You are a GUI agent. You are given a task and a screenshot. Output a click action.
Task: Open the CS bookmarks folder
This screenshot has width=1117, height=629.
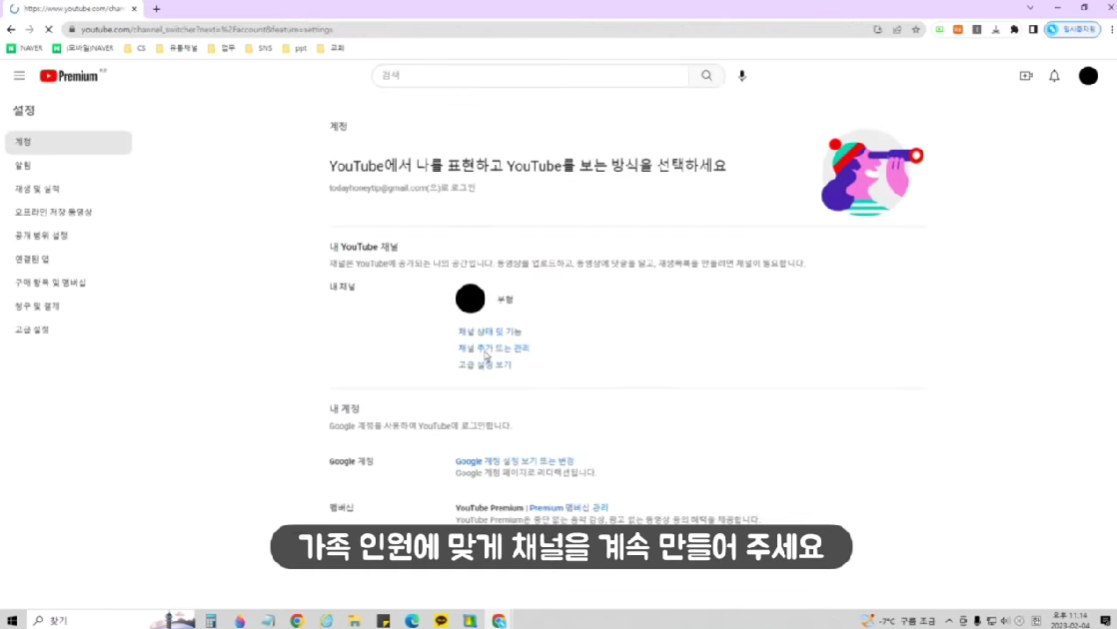(135, 48)
